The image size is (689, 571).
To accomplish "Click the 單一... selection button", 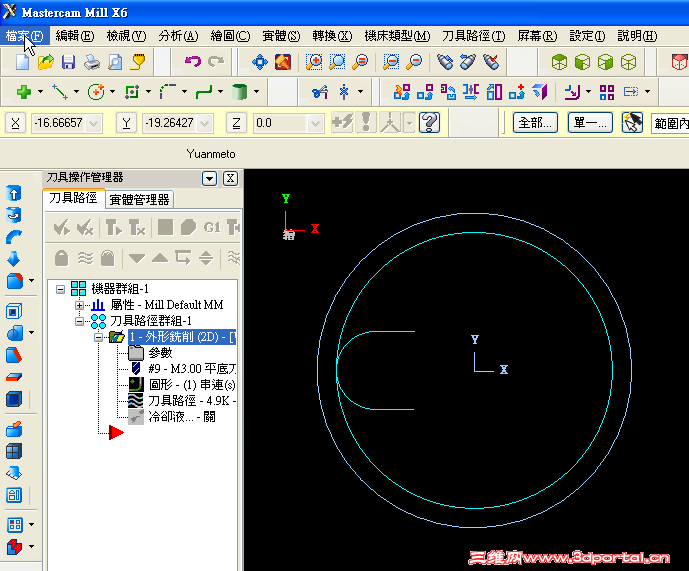I will [590, 123].
